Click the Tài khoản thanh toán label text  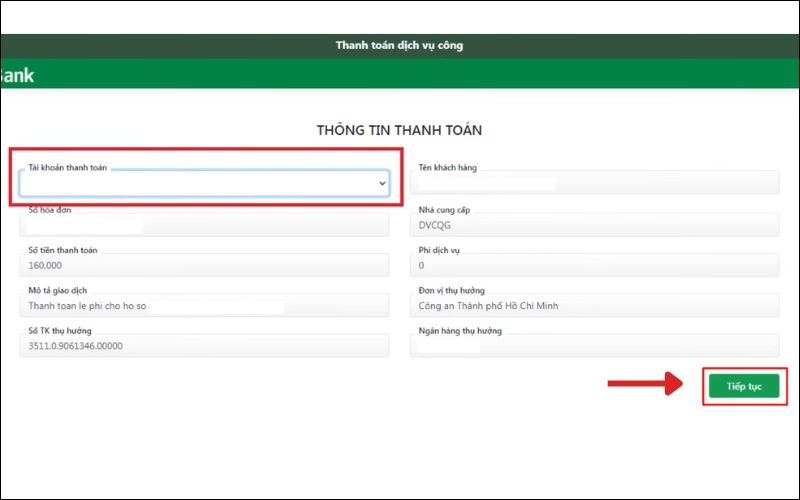pyautogui.click(x=67, y=168)
